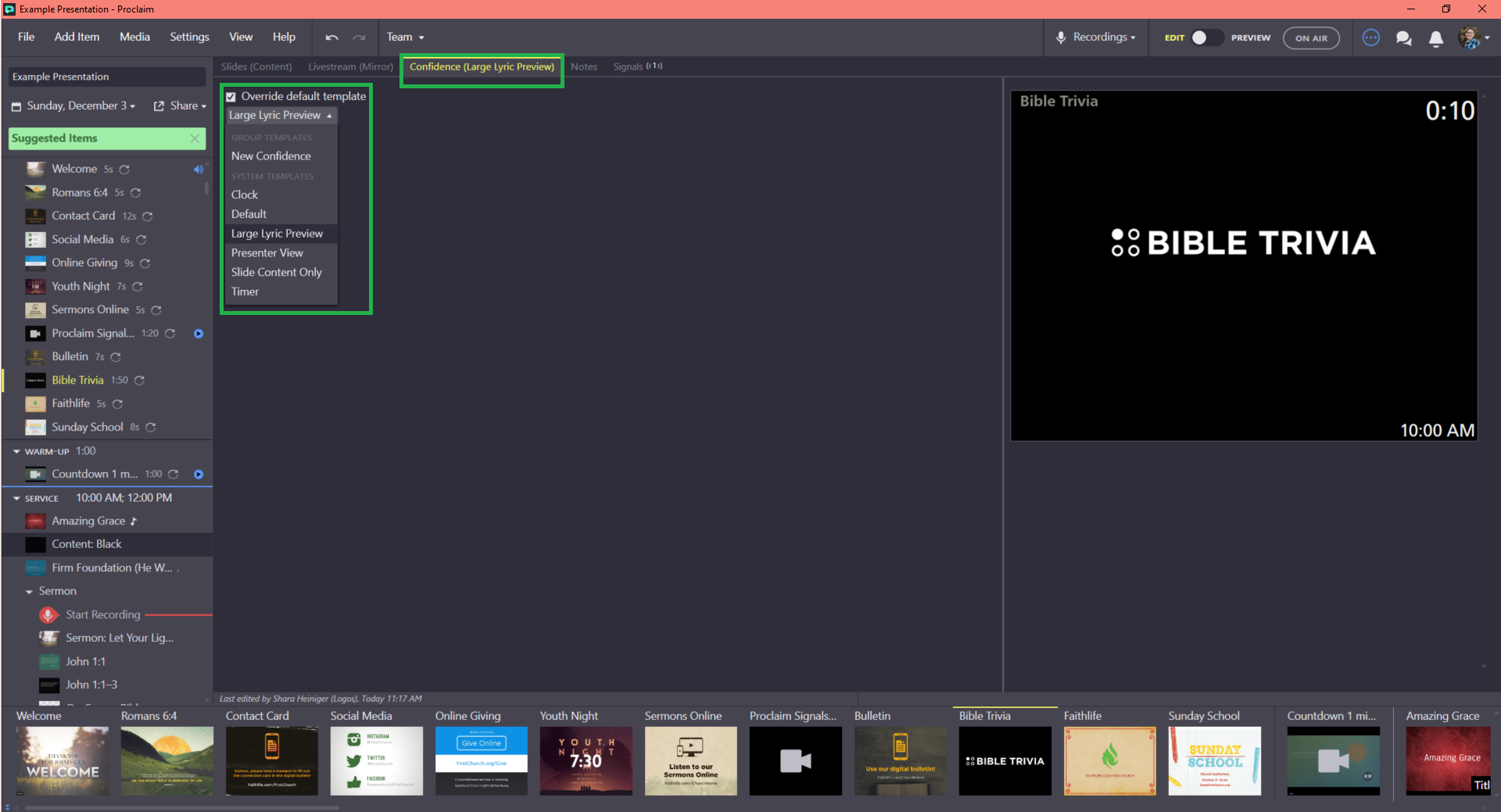Screen dimensions: 1501x812
Task: Select Sunday School thumbnail in filmstrip
Action: coord(1215,760)
